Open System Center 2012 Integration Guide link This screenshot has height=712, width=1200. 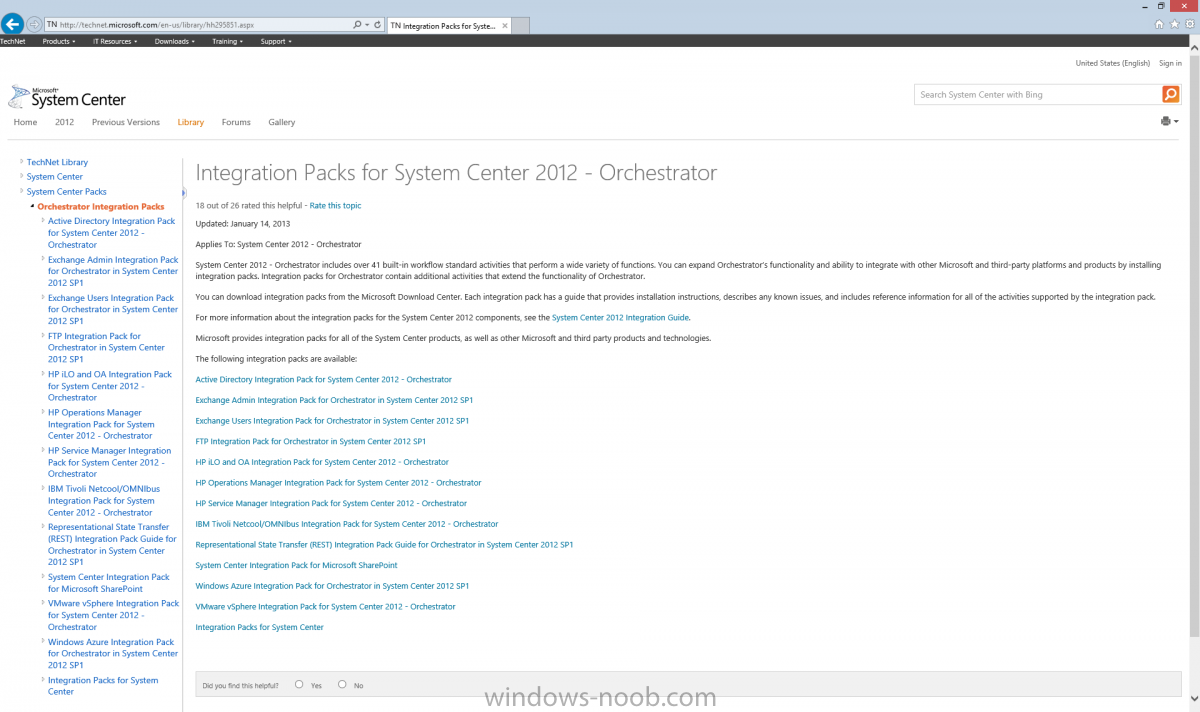click(x=620, y=317)
